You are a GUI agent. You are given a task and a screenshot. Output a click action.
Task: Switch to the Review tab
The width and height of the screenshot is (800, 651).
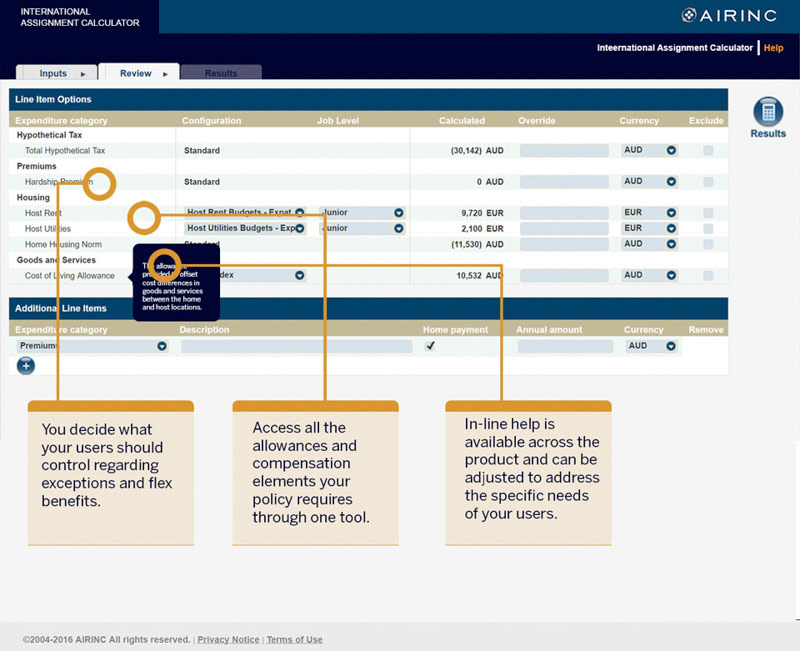coord(139,73)
